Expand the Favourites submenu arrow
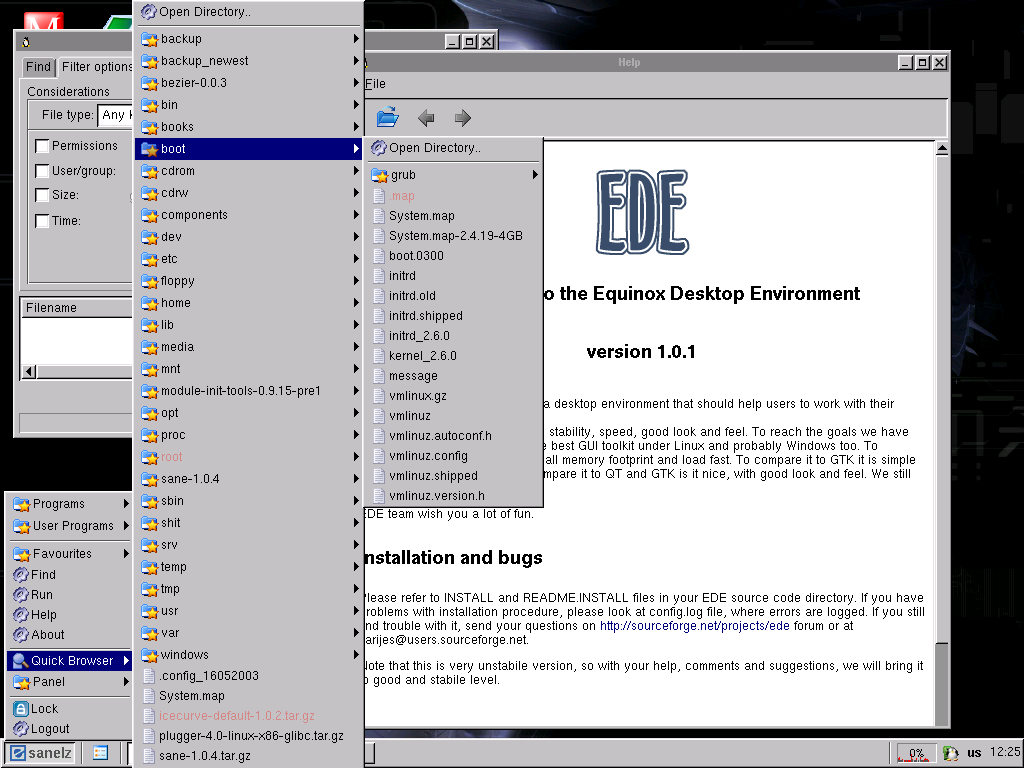The width and height of the screenshot is (1024, 768). click(x=126, y=554)
